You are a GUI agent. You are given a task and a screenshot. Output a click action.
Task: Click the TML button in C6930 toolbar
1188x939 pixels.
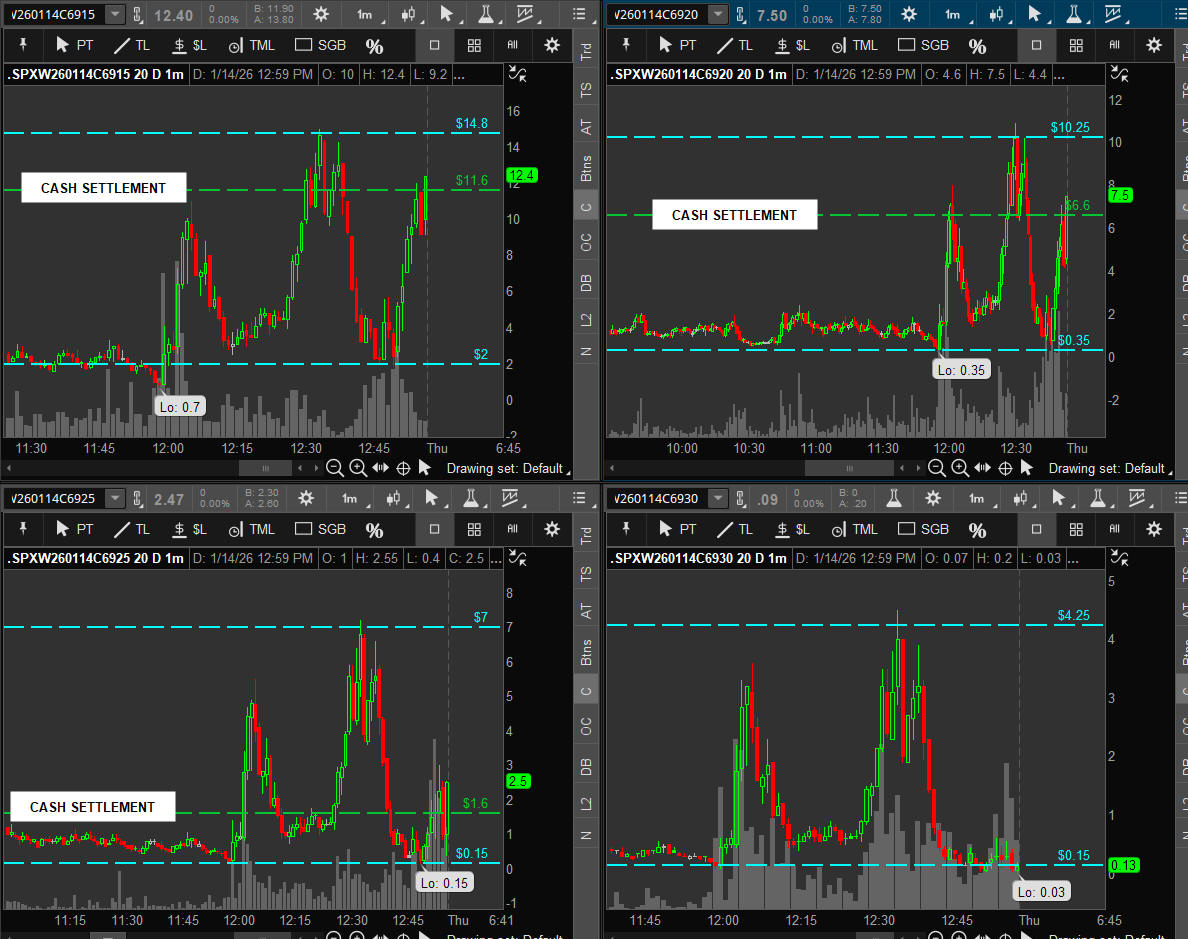click(x=853, y=529)
